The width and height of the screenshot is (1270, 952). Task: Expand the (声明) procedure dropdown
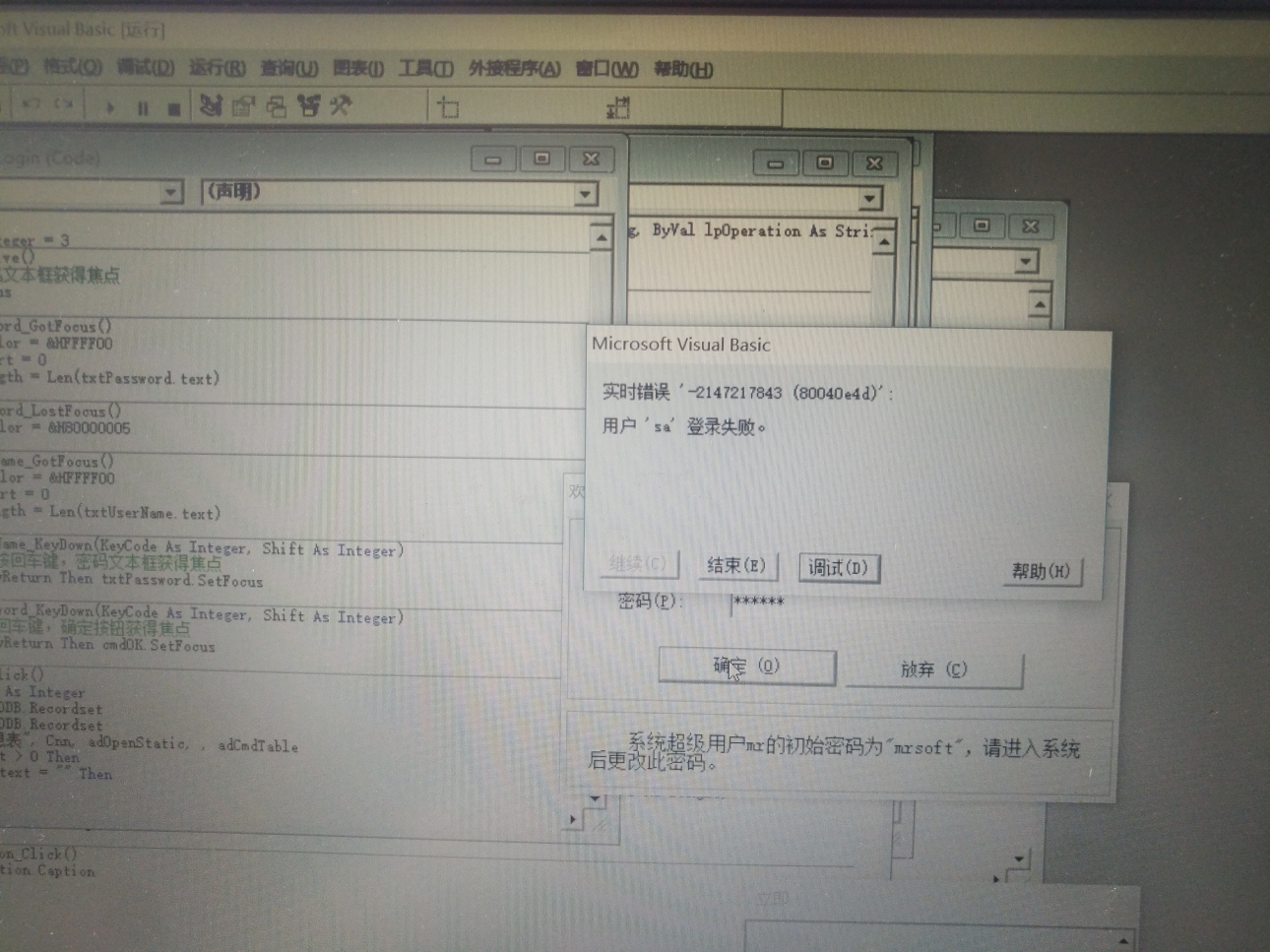click(x=586, y=194)
